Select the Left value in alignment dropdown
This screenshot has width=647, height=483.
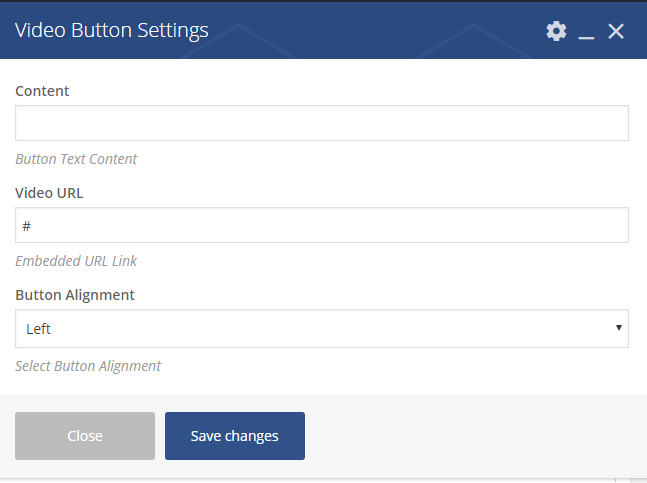(x=39, y=328)
